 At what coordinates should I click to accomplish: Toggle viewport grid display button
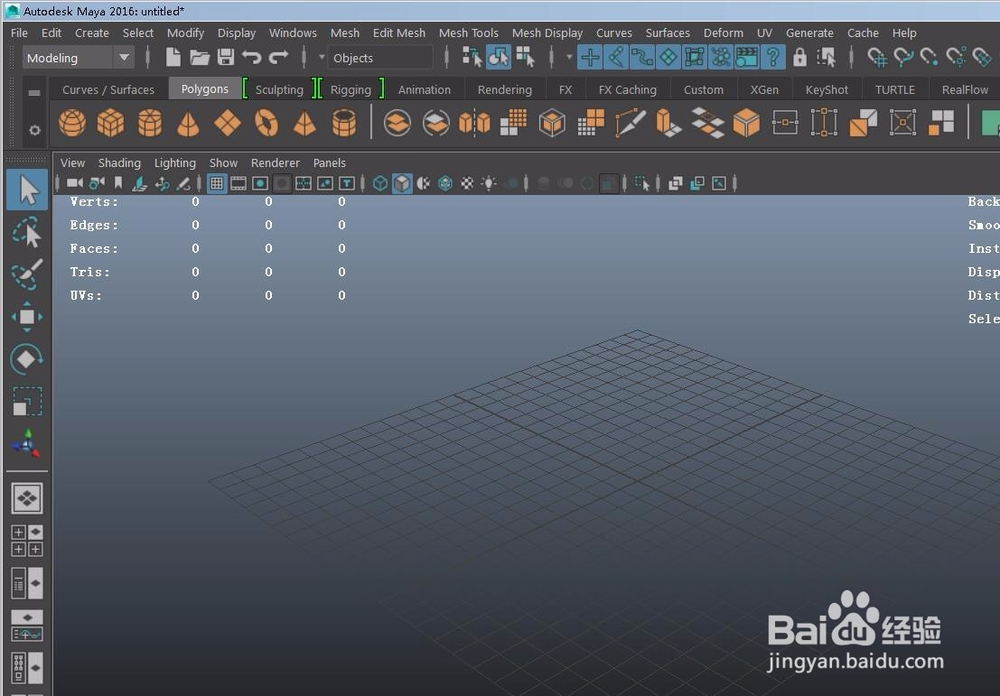[x=217, y=184]
